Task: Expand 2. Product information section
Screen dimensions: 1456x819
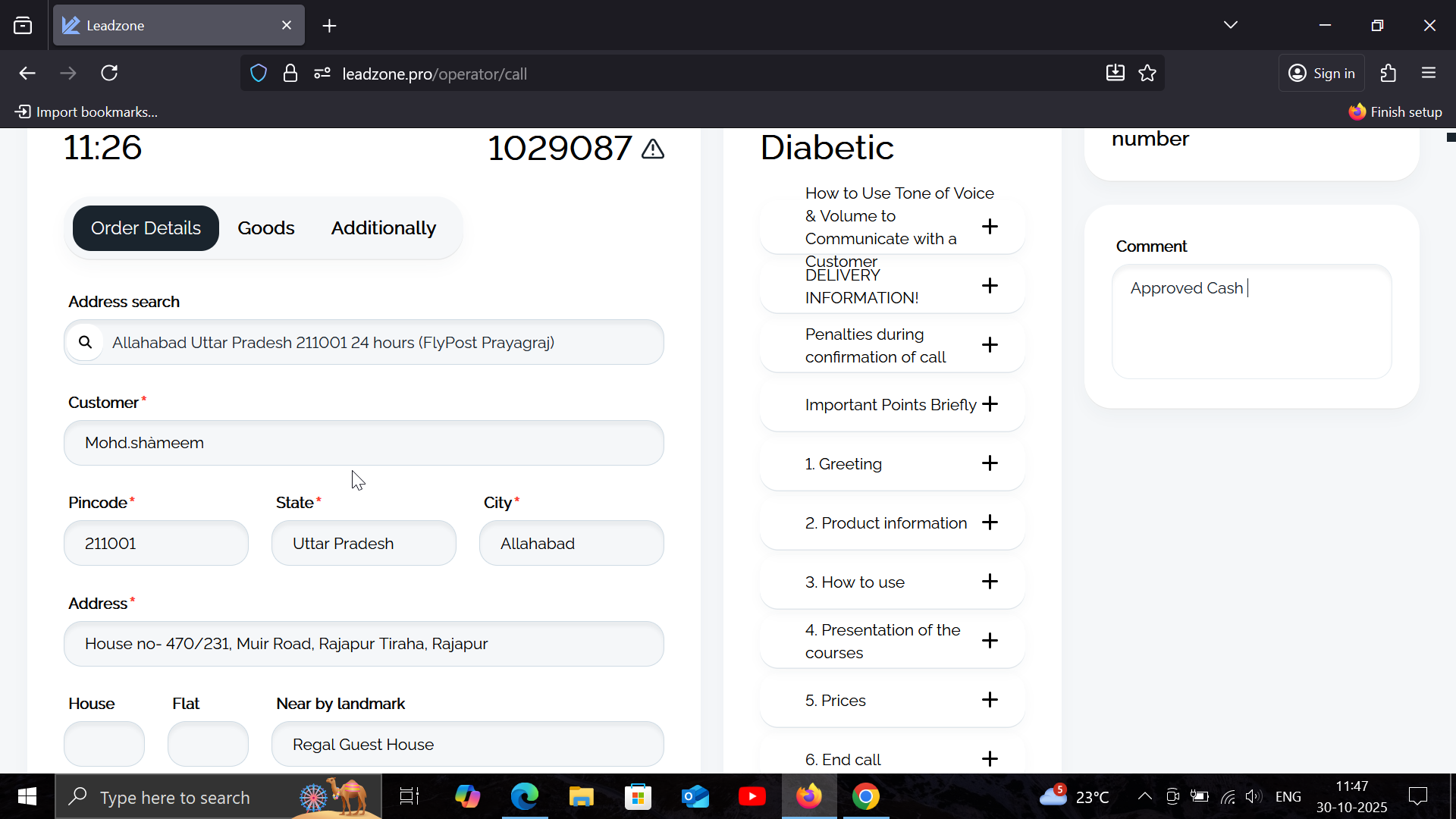Action: pyautogui.click(x=990, y=522)
